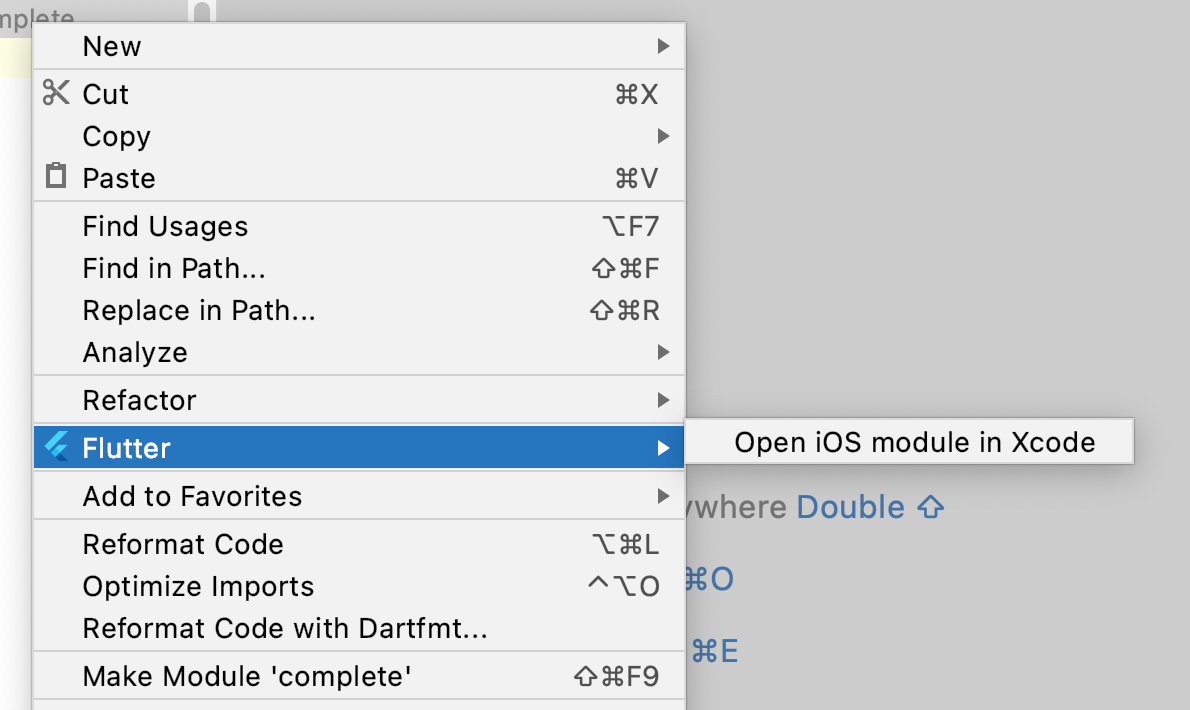
Task: Choose Find Usages menu entry
Action: (x=359, y=226)
